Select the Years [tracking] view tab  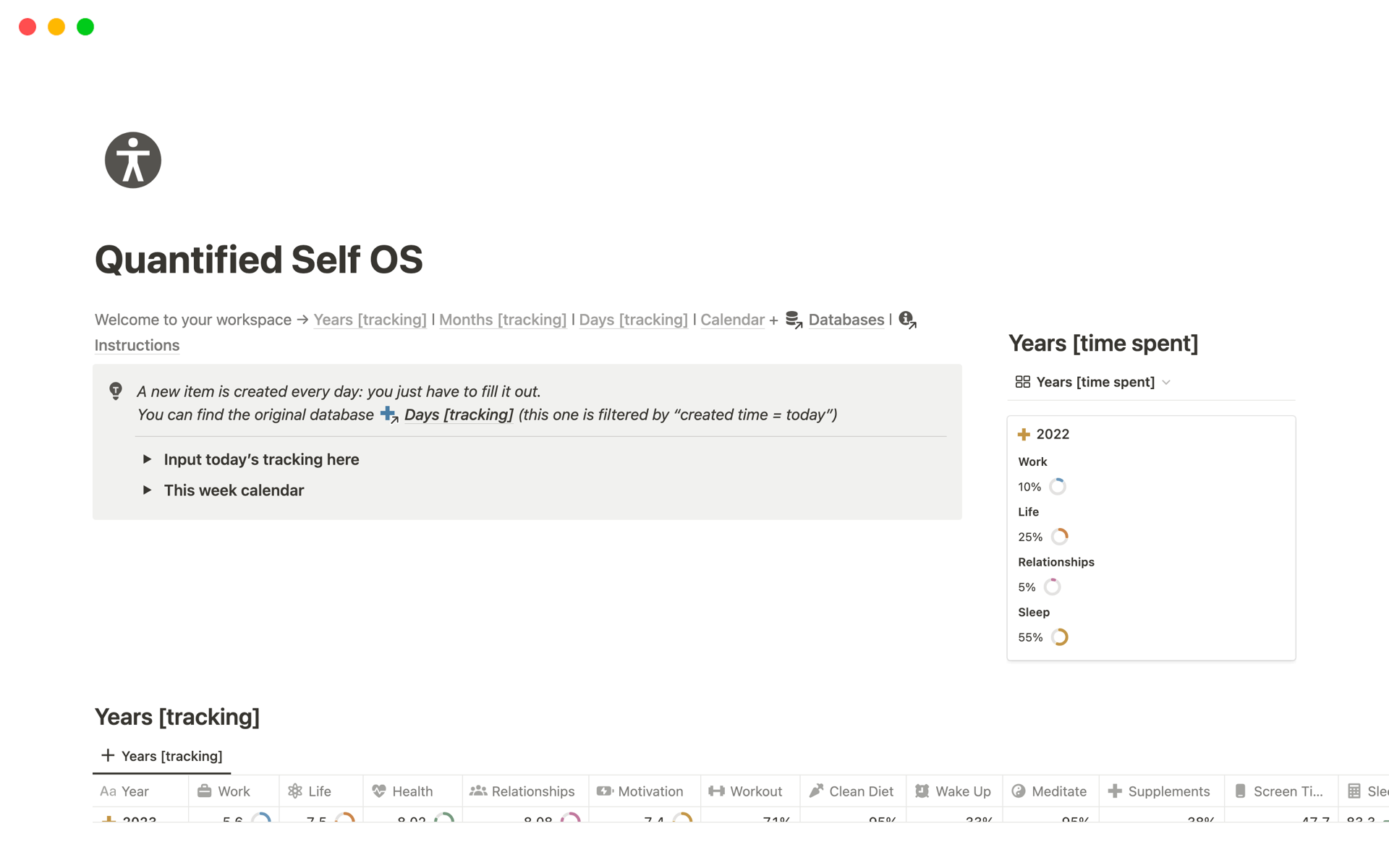pos(162,756)
